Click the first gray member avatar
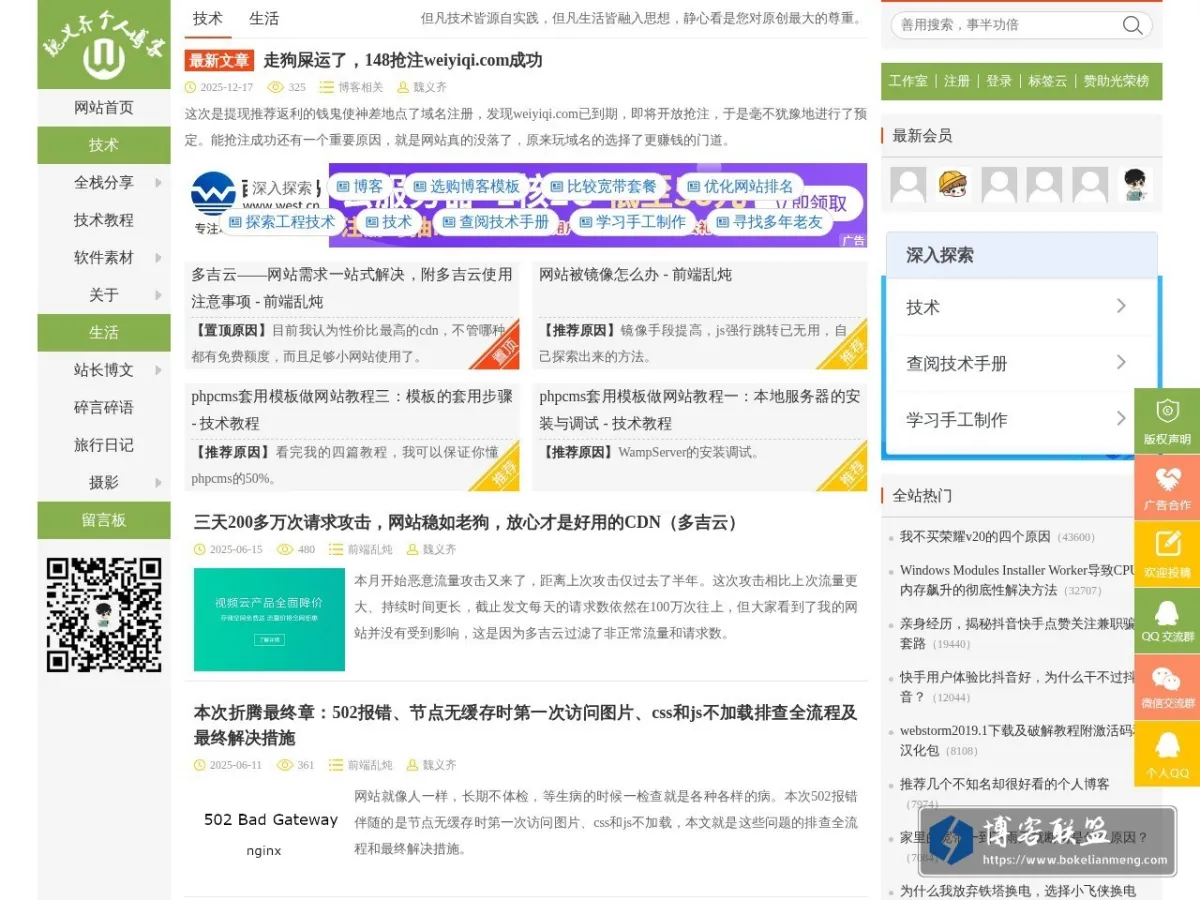The image size is (1200, 900). pos(908,185)
